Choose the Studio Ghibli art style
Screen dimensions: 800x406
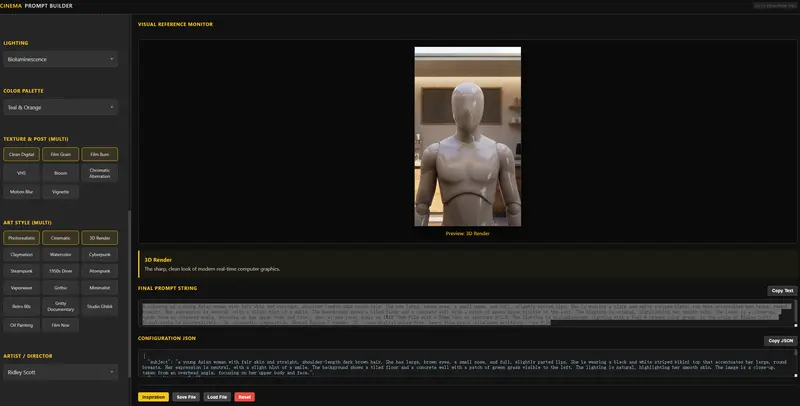pos(100,306)
